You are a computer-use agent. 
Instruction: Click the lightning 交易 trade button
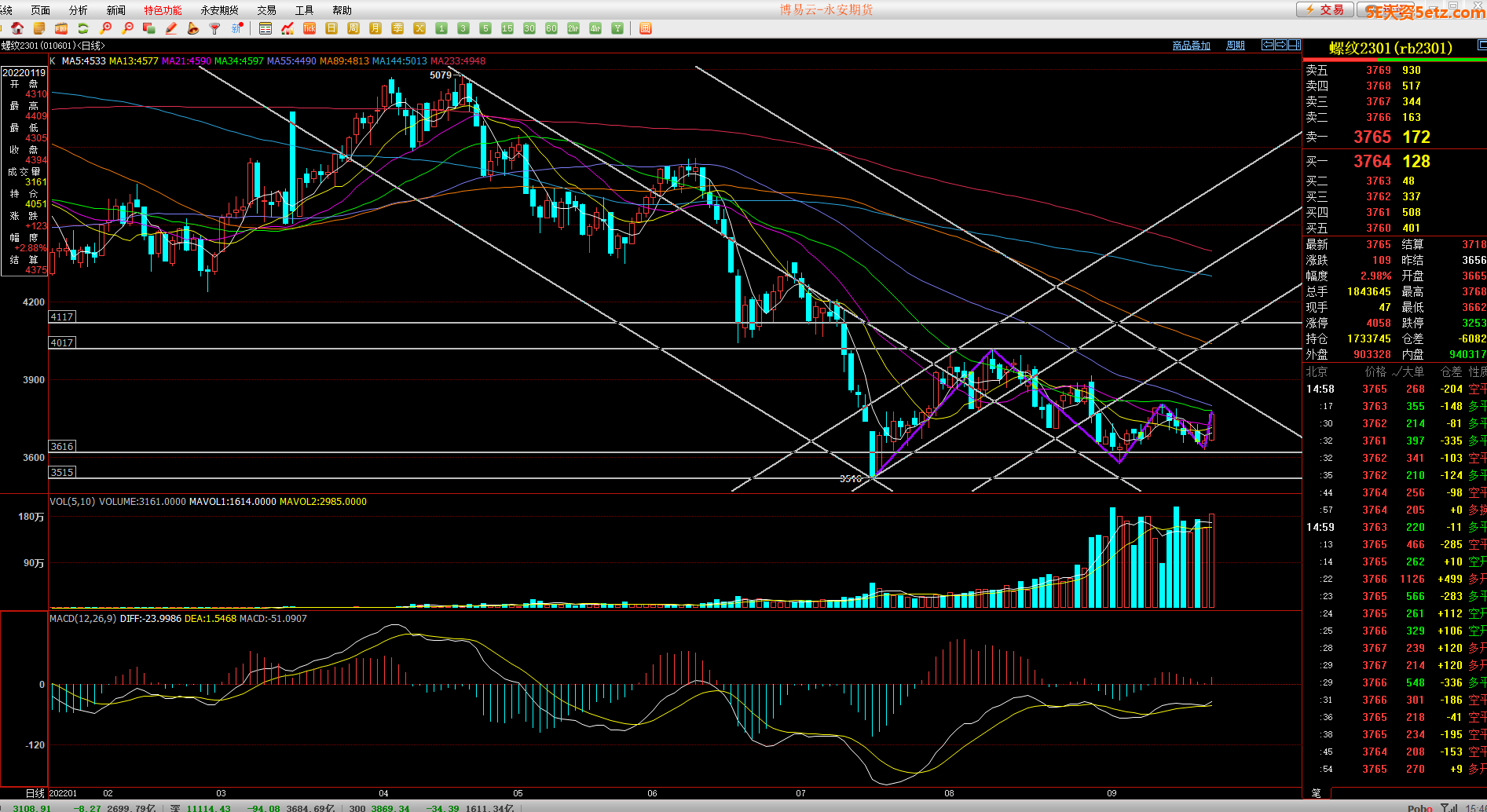(1324, 9)
